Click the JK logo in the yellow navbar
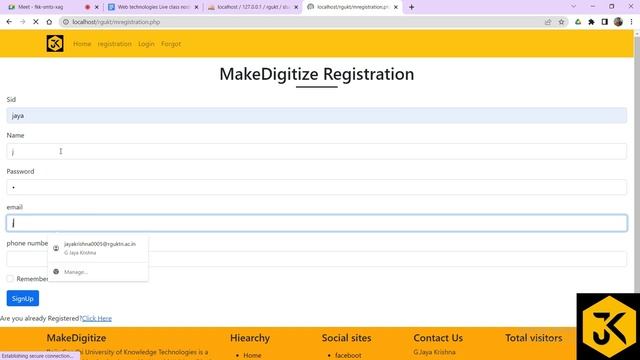 tap(55, 43)
